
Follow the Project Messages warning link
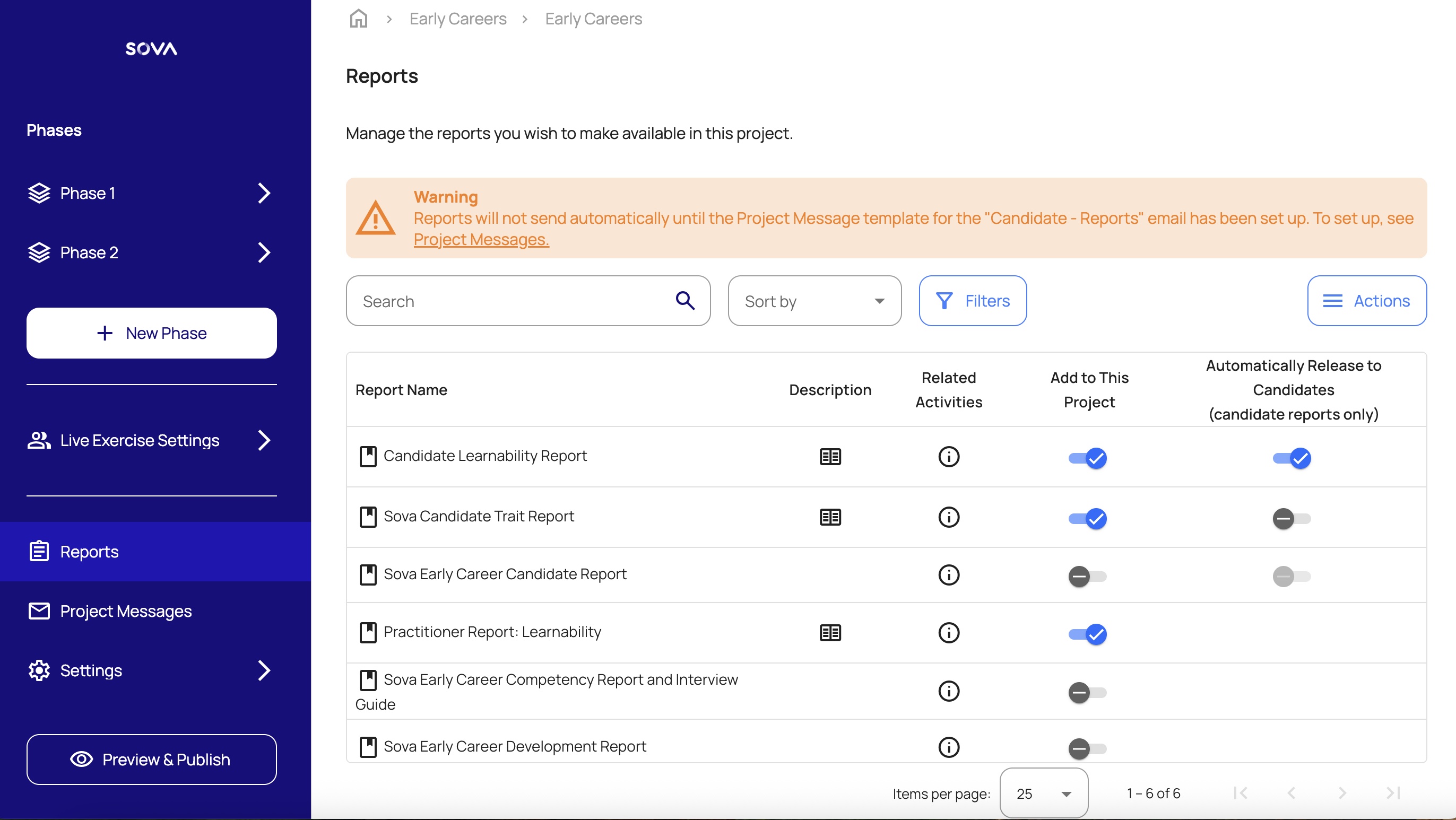481,240
